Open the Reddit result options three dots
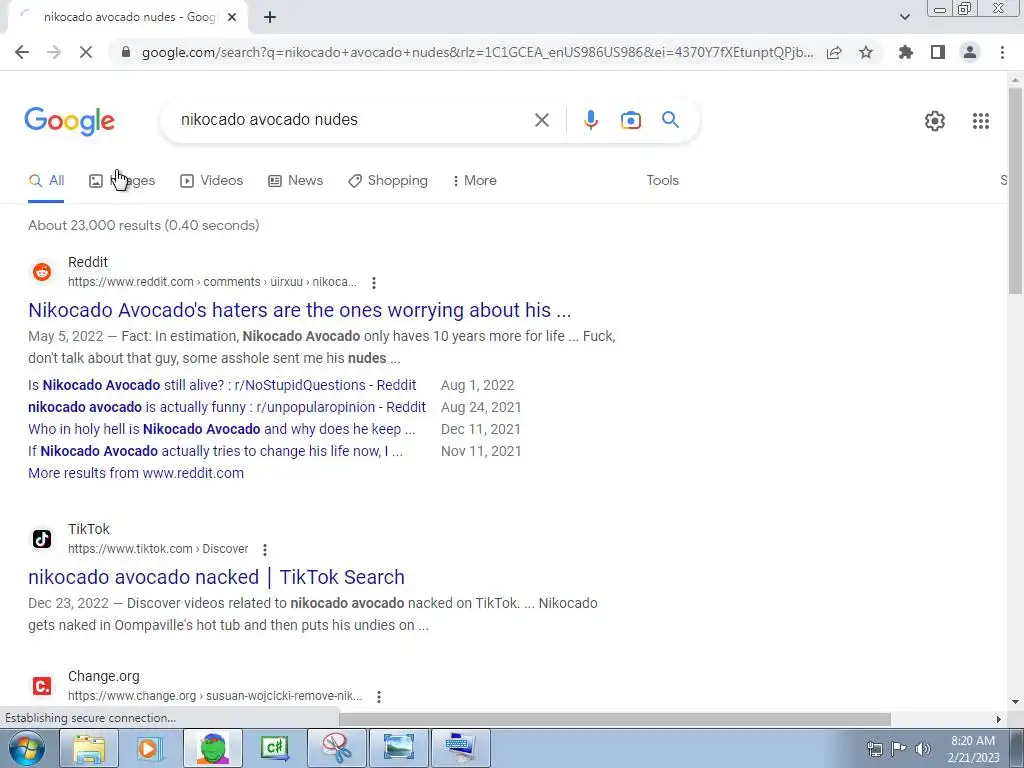This screenshot has width=1024, height=768. click(x=374, y=283)
